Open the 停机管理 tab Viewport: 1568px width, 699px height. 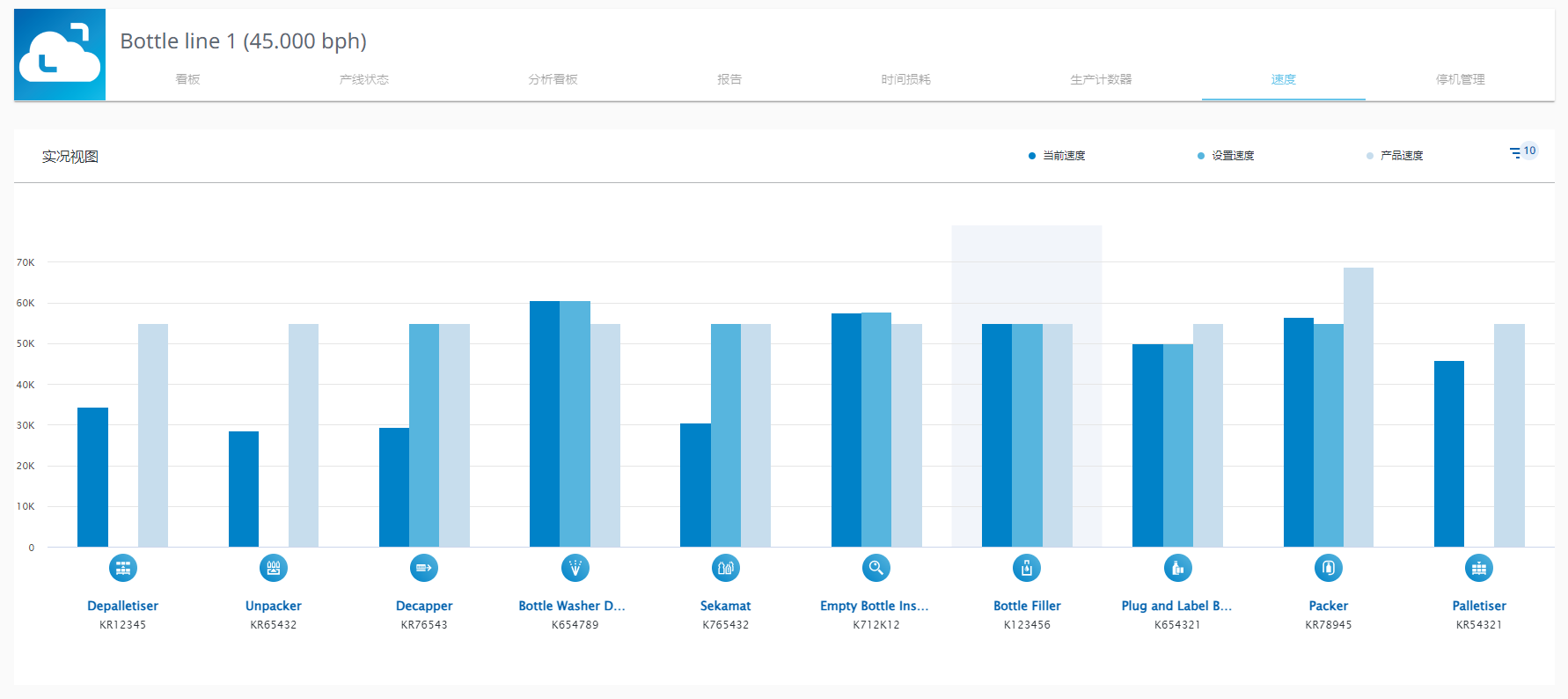pos(1460,79)
